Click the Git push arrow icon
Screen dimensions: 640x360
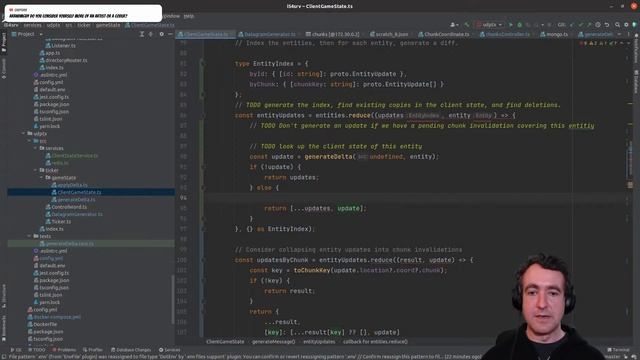coord(589,25)
